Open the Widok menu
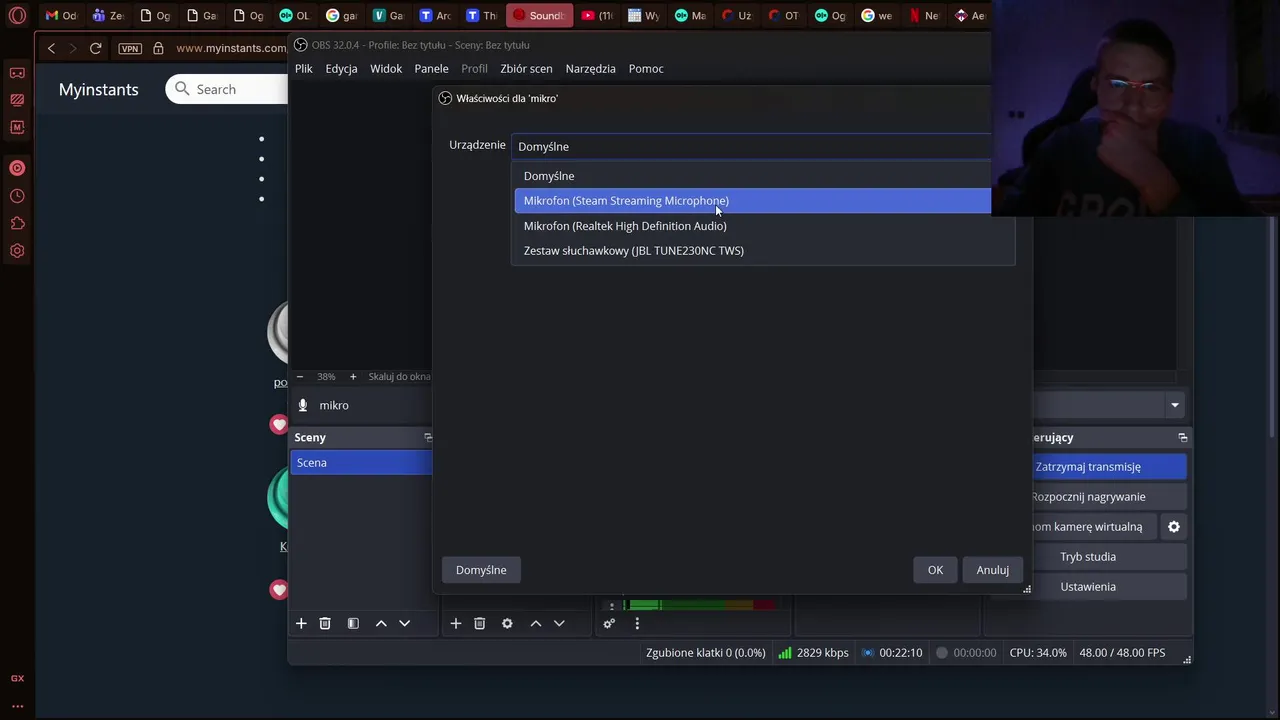Screen dimensions: 1280x720 pyautogui.click(x=386, y=69)
